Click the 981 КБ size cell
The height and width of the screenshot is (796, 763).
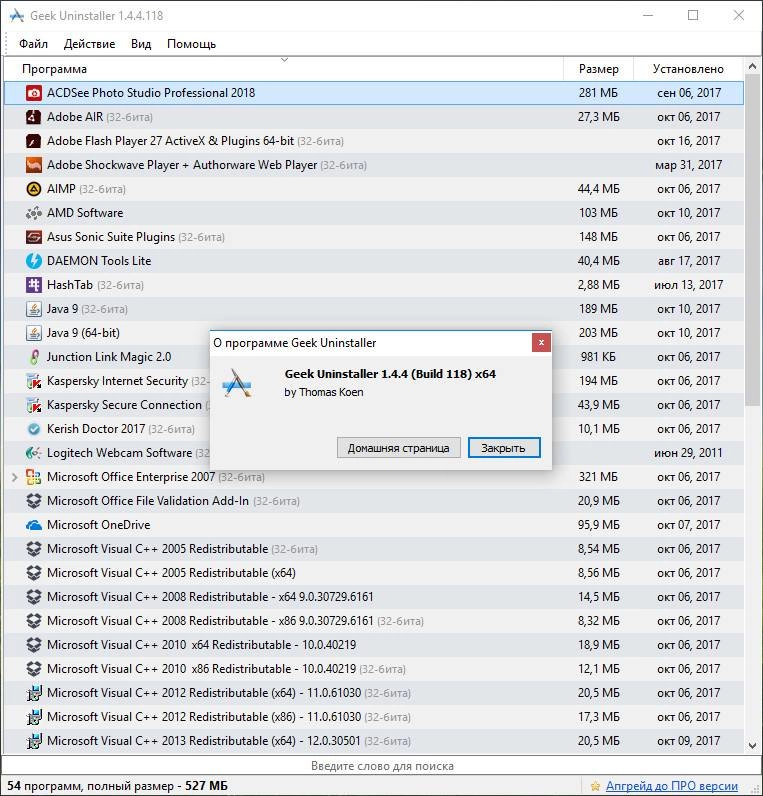click(598, 357)
